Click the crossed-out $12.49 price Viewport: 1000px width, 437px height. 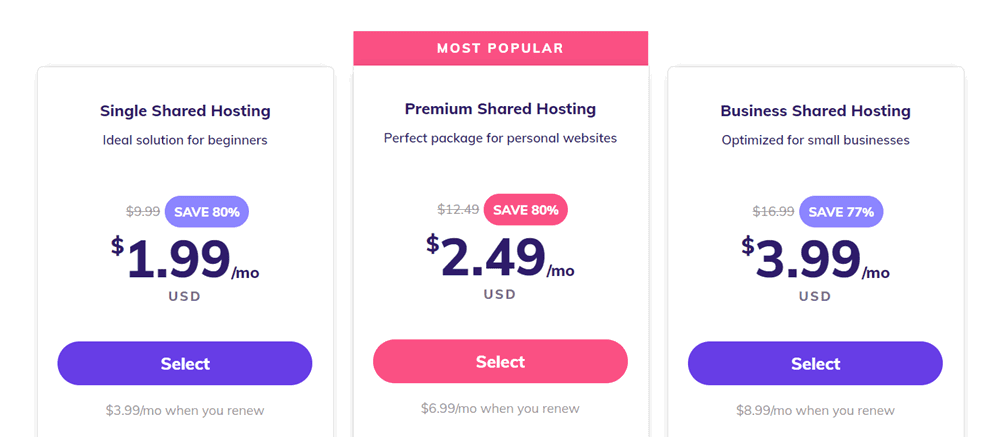coord(458,209)
